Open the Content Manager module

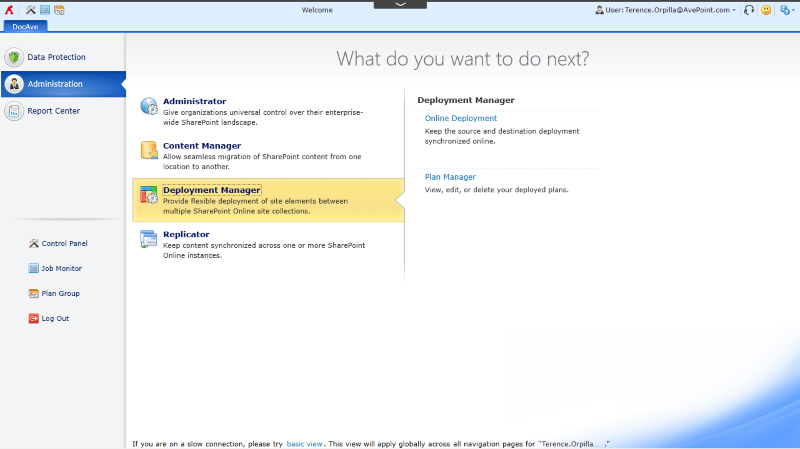[x=202, y=145]
